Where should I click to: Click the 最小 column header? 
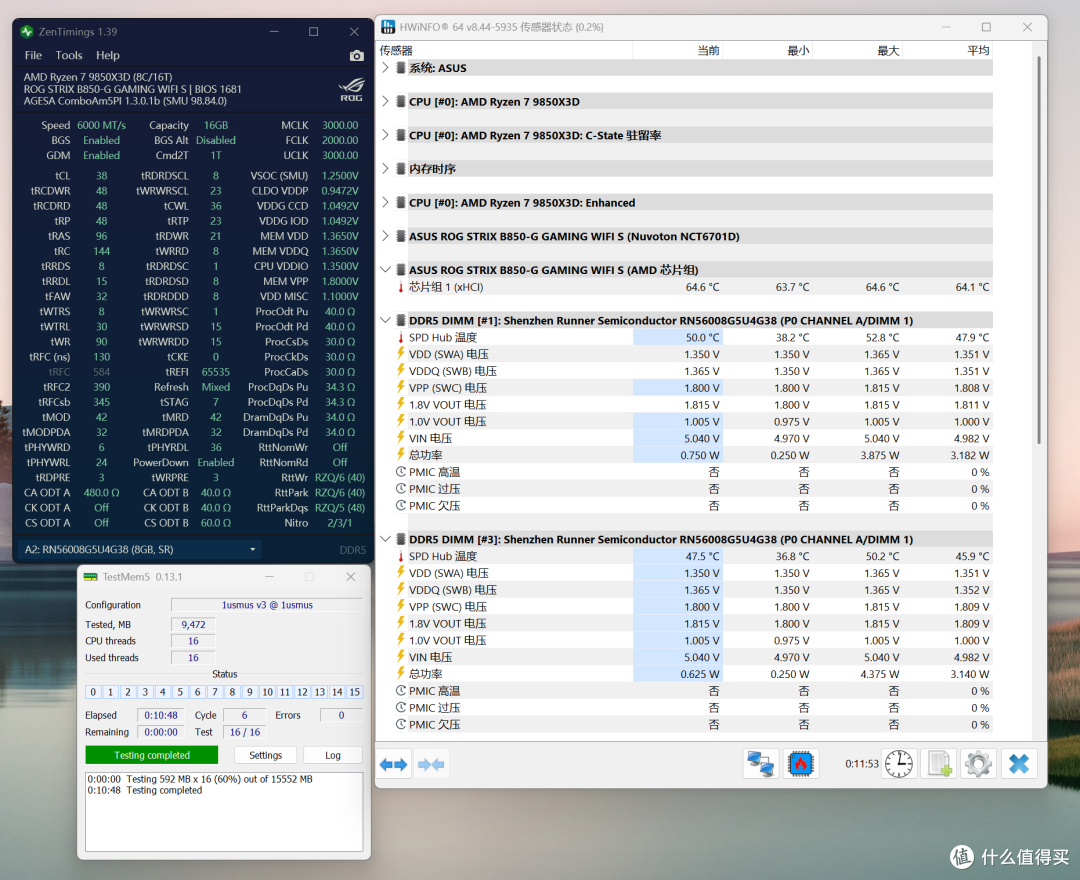click(x=768, y=50)
